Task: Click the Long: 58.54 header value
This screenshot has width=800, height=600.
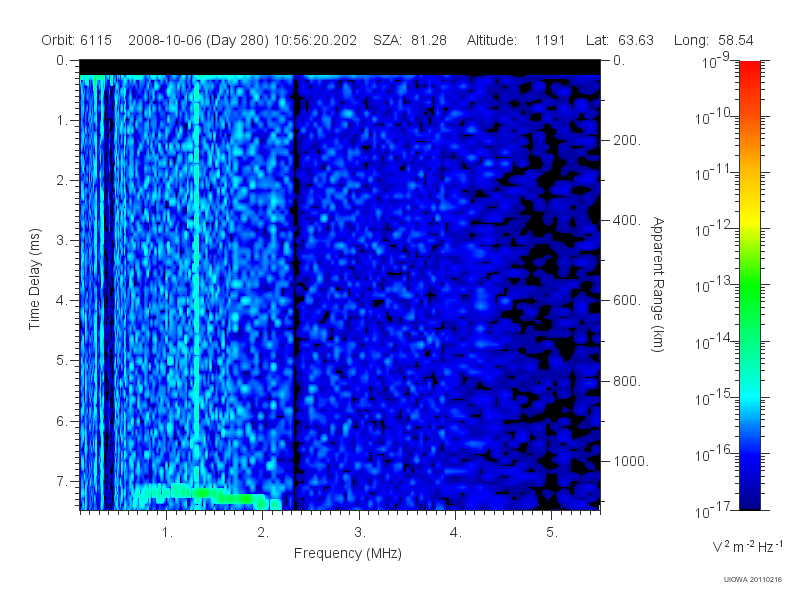Action: (x=714, y=40)
